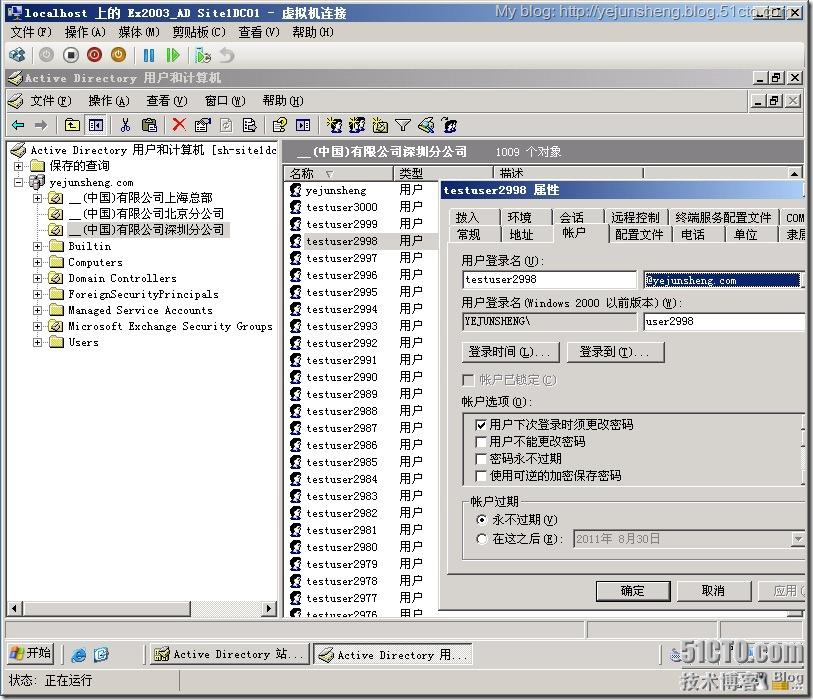
Task: Click the green resume/start VM icon
Action: 173,55
